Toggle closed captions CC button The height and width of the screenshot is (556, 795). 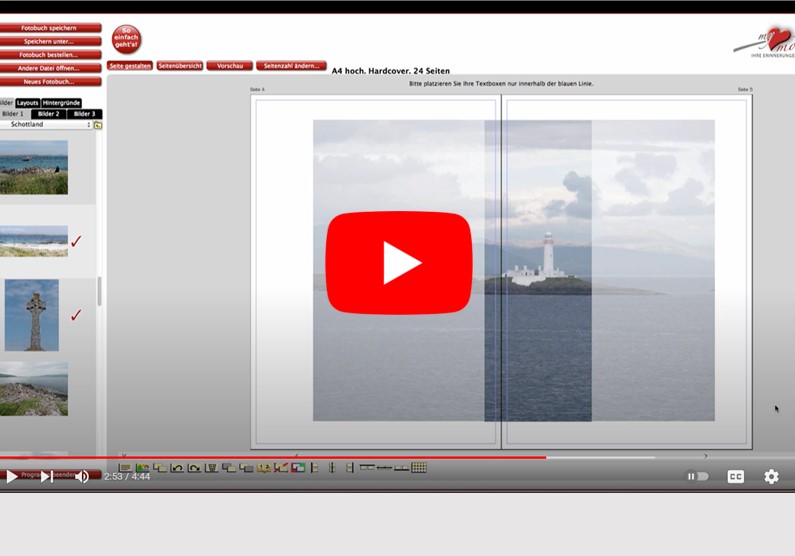pyautogui.click(x=735, y=477)
